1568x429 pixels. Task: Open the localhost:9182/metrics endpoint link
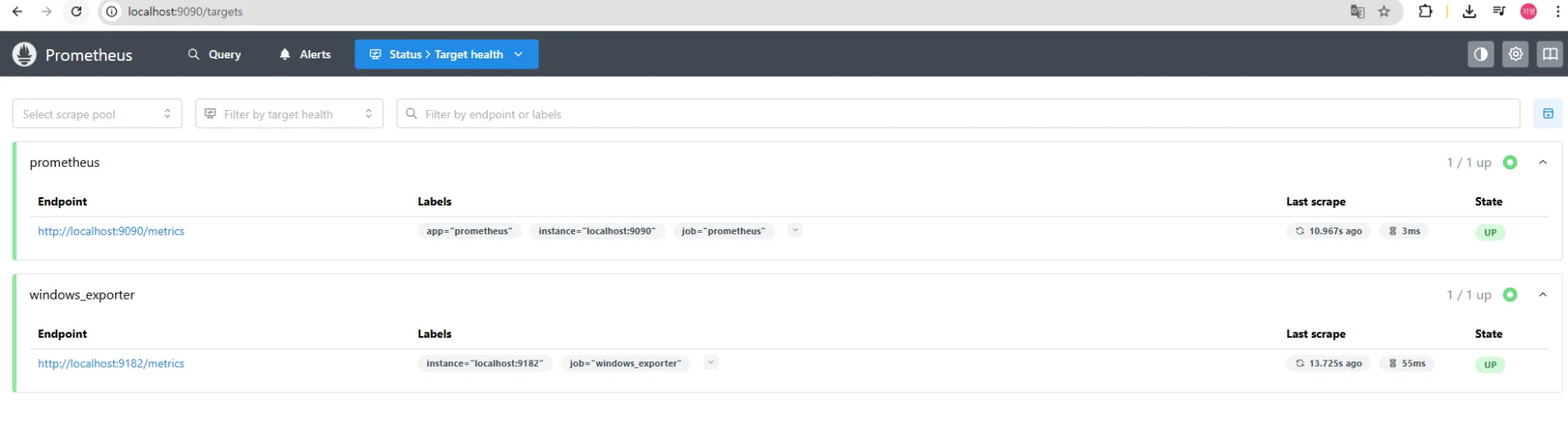(x=111, y=363)
